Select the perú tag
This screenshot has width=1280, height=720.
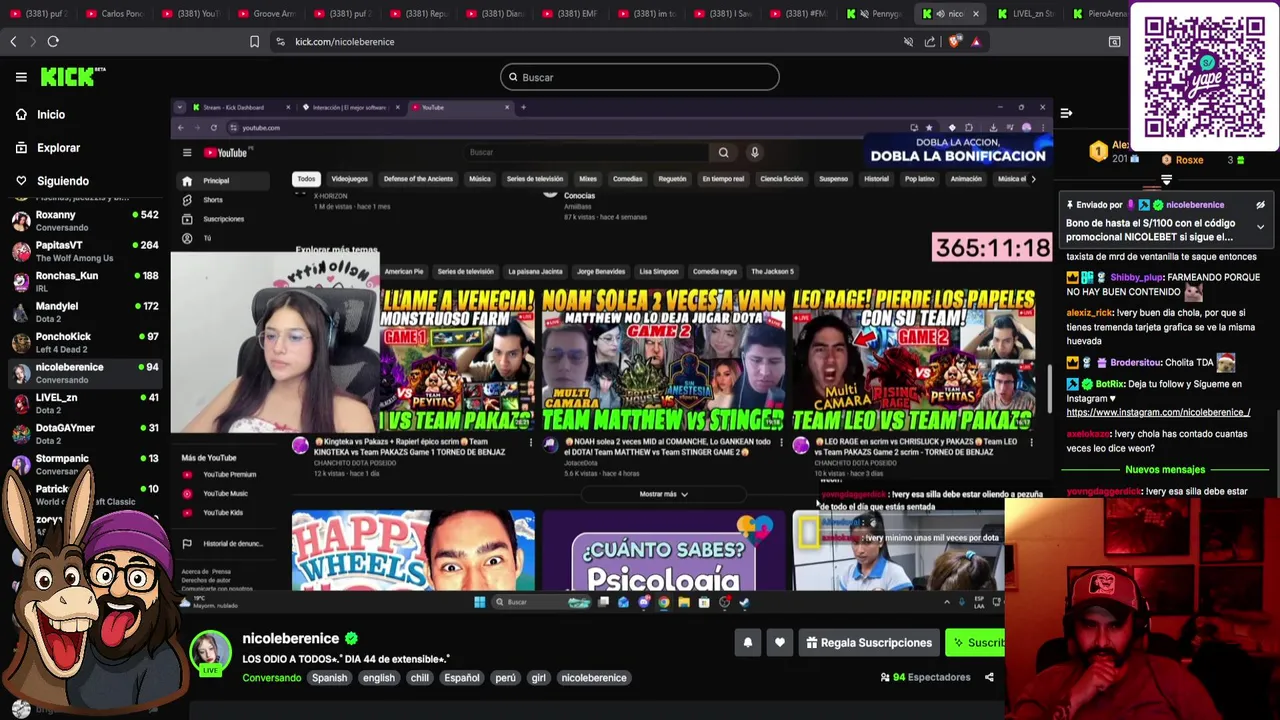[506, 678]
